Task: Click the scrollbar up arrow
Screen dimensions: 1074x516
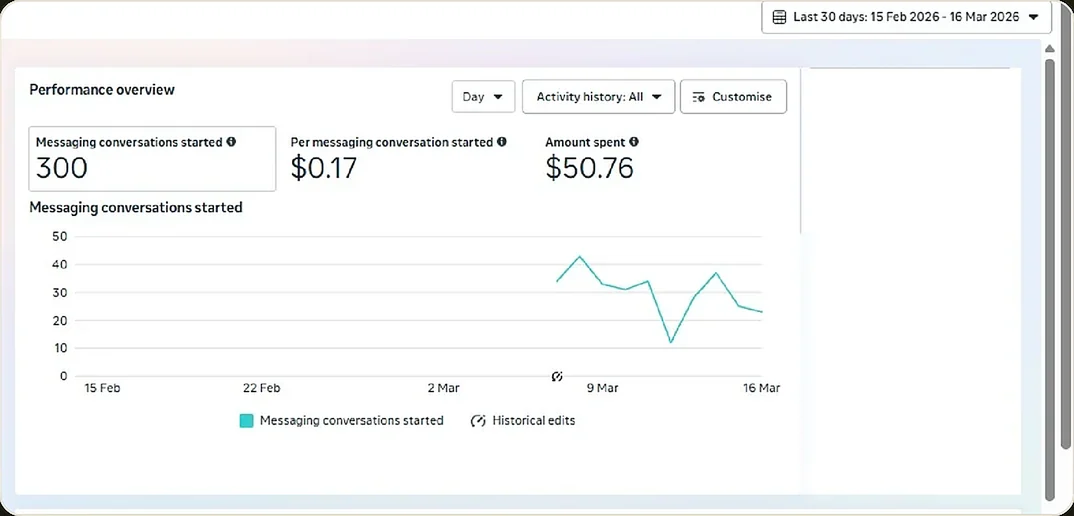Action: pyautogui.click(x=1049, y=49)
